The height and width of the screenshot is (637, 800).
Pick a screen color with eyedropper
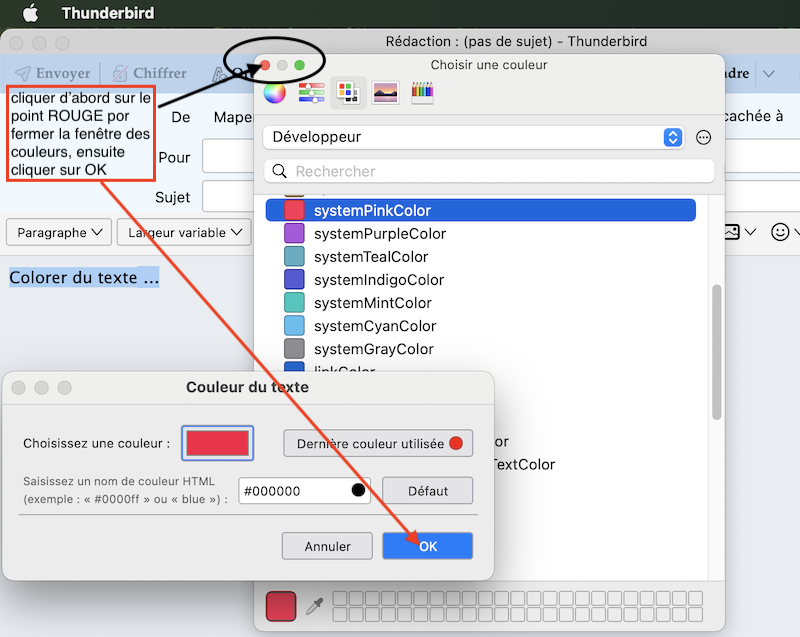[x=314, y=606]
